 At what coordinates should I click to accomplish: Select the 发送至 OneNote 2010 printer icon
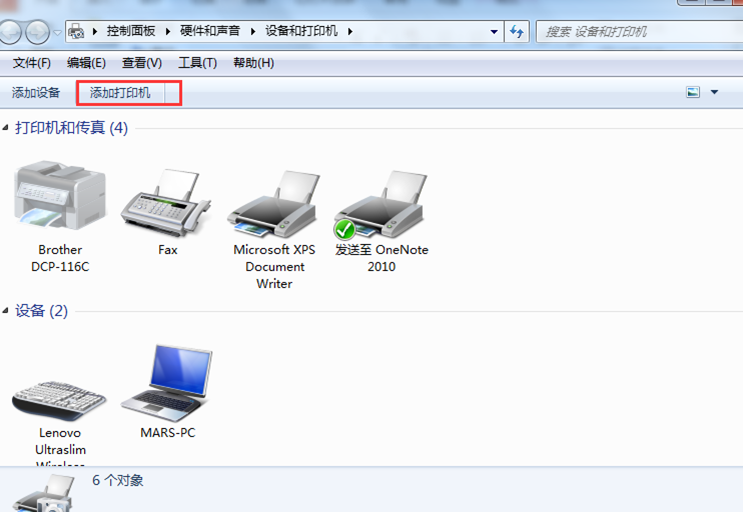click(x=381, y=204)
